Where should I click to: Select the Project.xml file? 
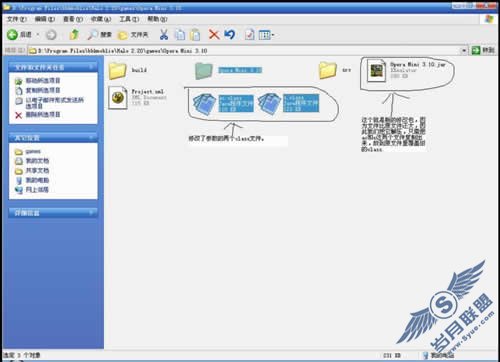(x=137, y=97)
